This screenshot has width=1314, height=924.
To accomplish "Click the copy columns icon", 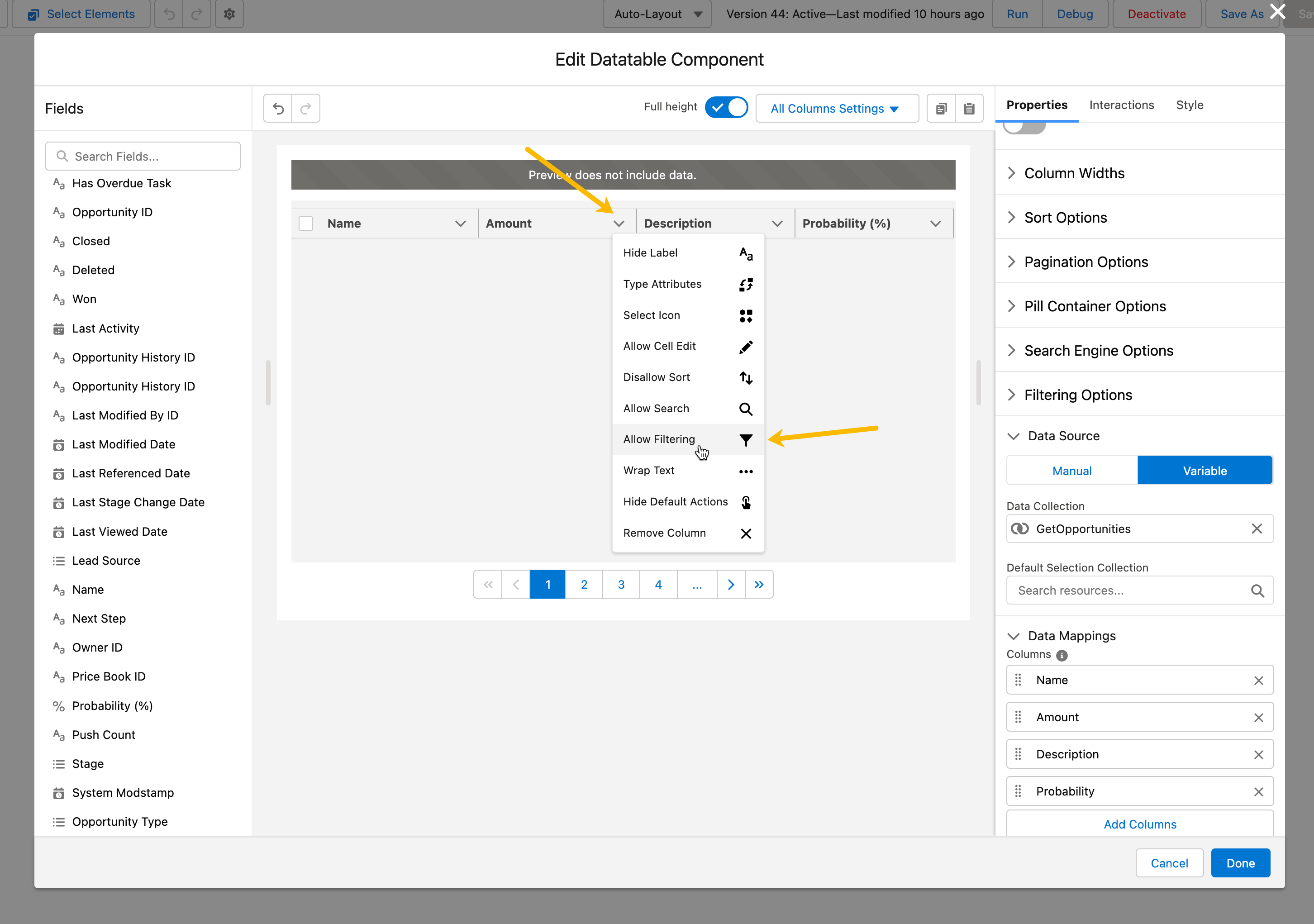I will (941, 108).
